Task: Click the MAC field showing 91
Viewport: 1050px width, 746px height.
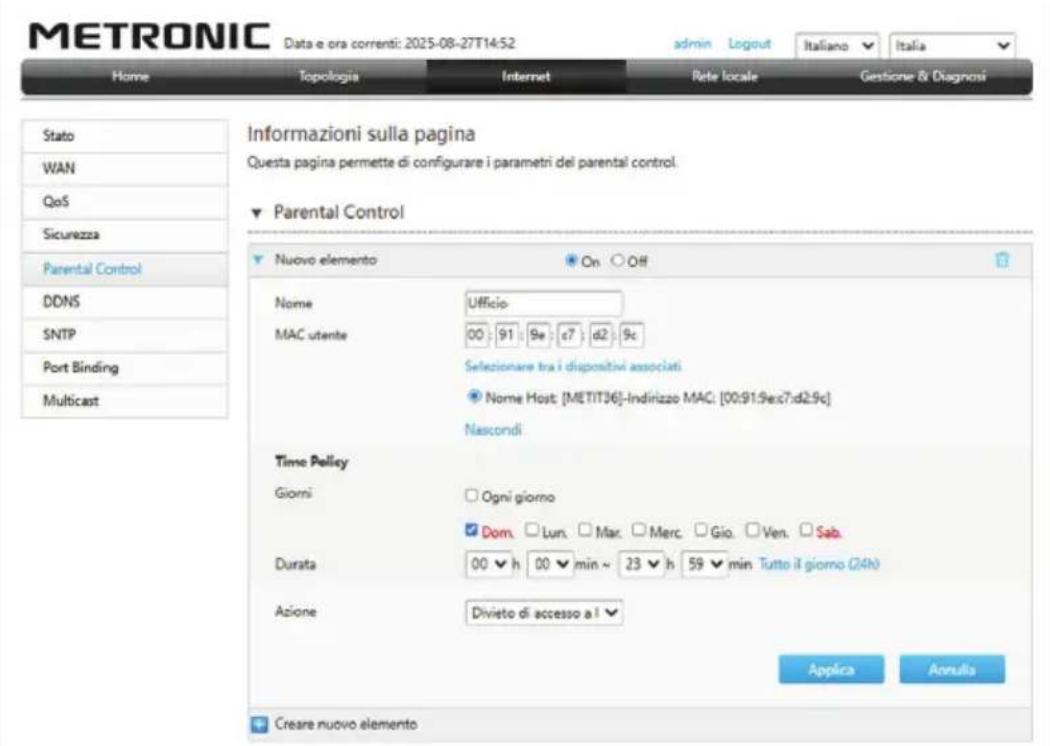Action: tap(507, 335)
